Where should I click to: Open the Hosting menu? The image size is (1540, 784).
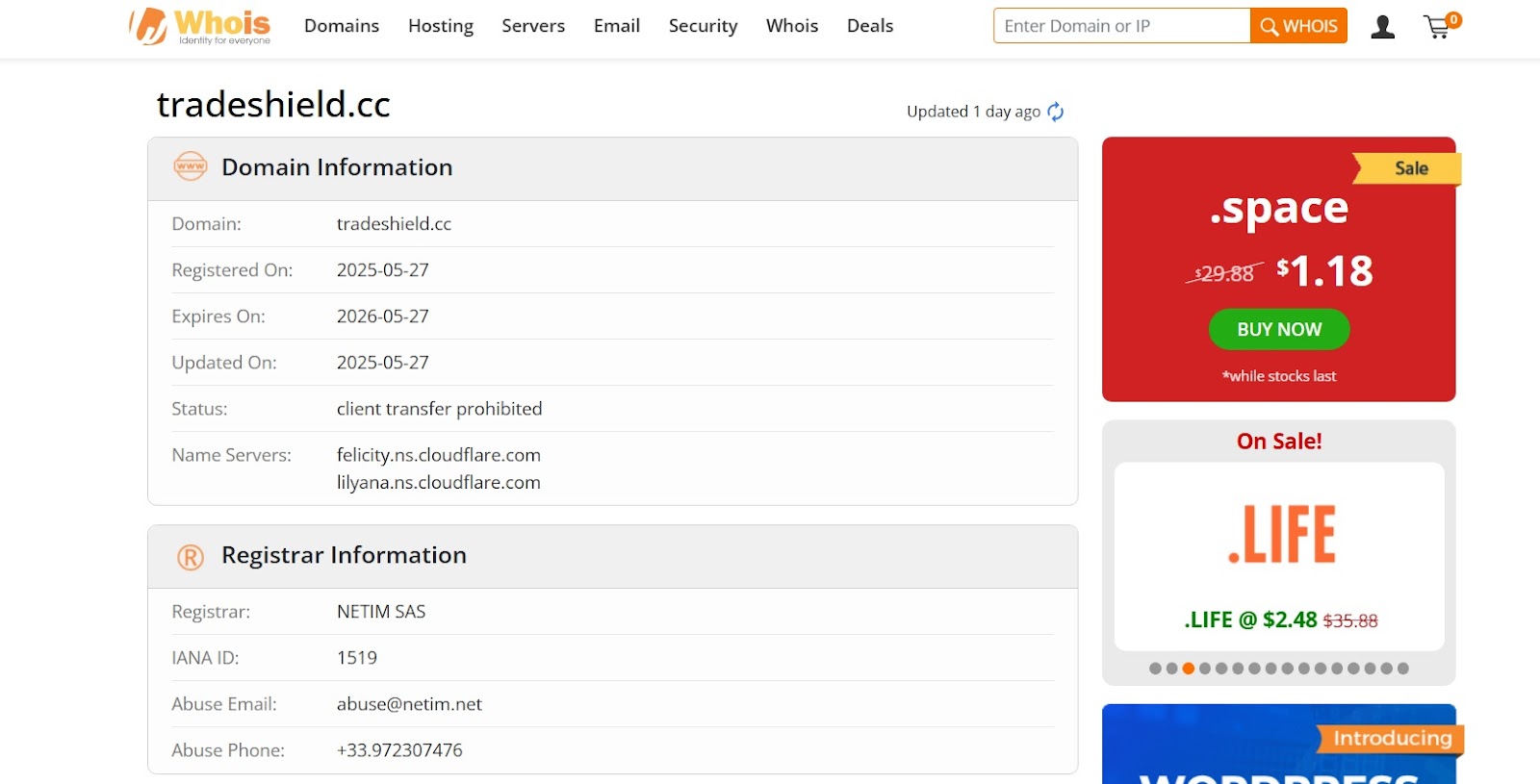(x=441, y=26)
